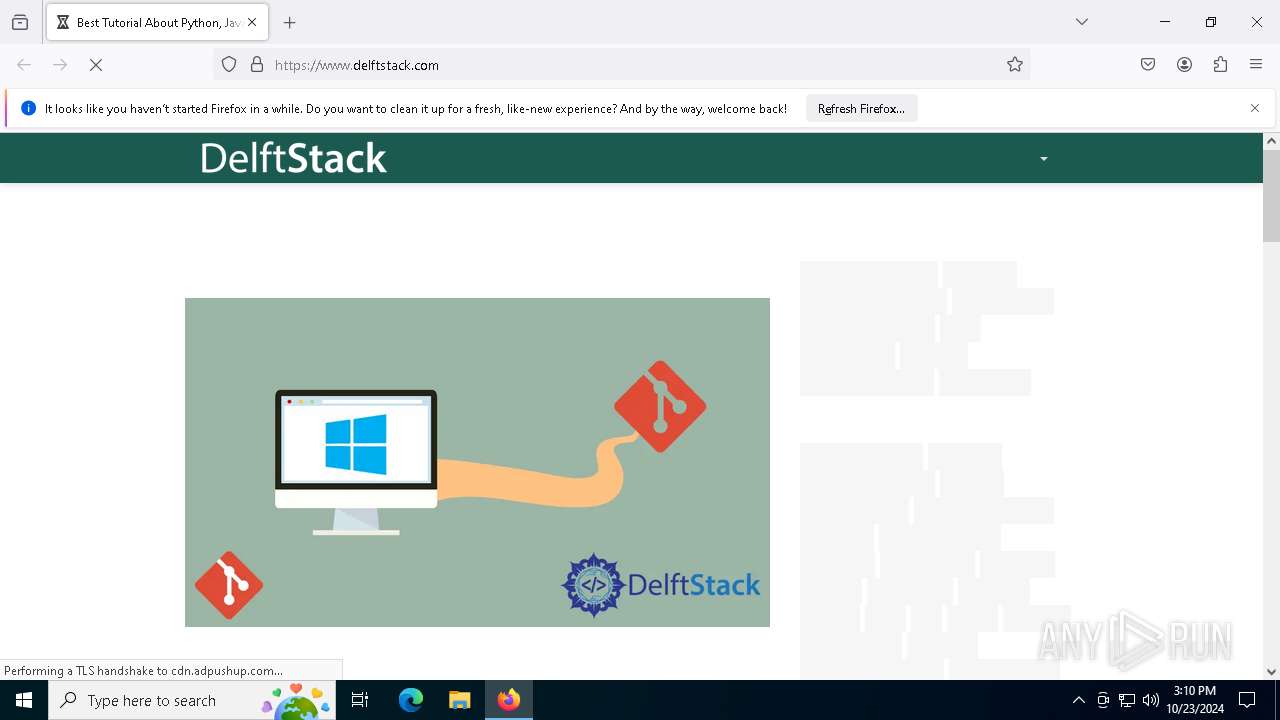Dismiss the Firefox welcome-back notification
Viewport: 1280px width, 720px height.
click(1255, 108)
